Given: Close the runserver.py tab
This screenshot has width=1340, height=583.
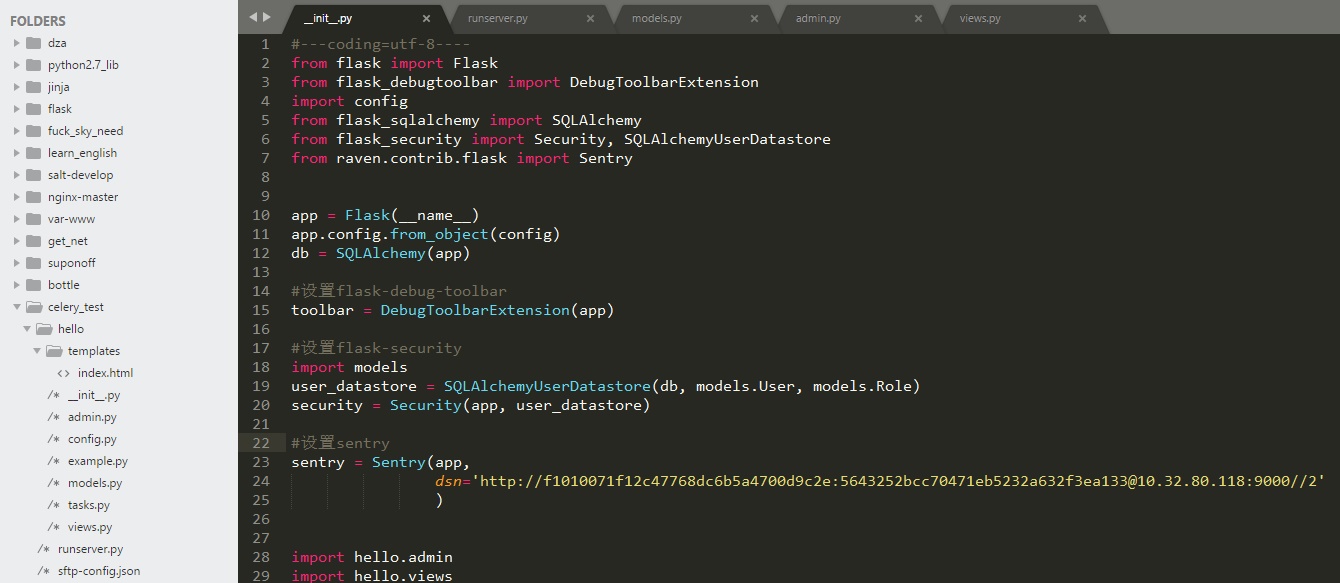Looking at the screenshot, I should 590,18.
